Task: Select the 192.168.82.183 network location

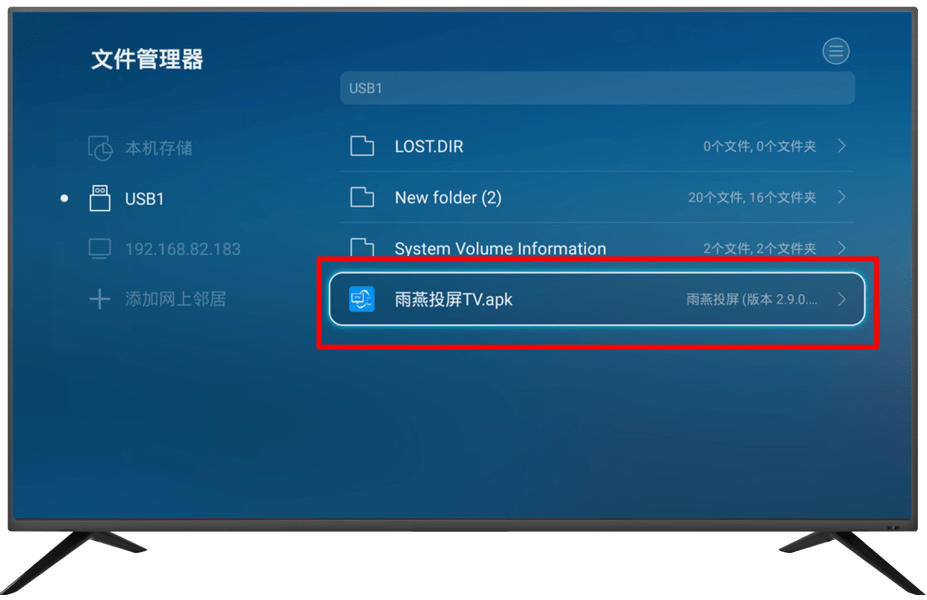Action: click(x=183, y=249)
